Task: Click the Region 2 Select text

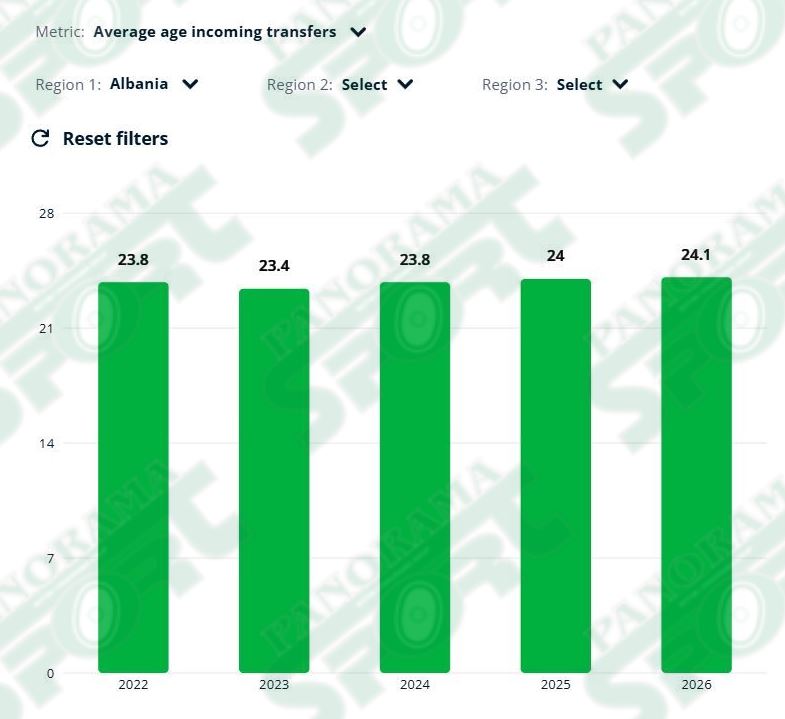Action: [364, 85]
